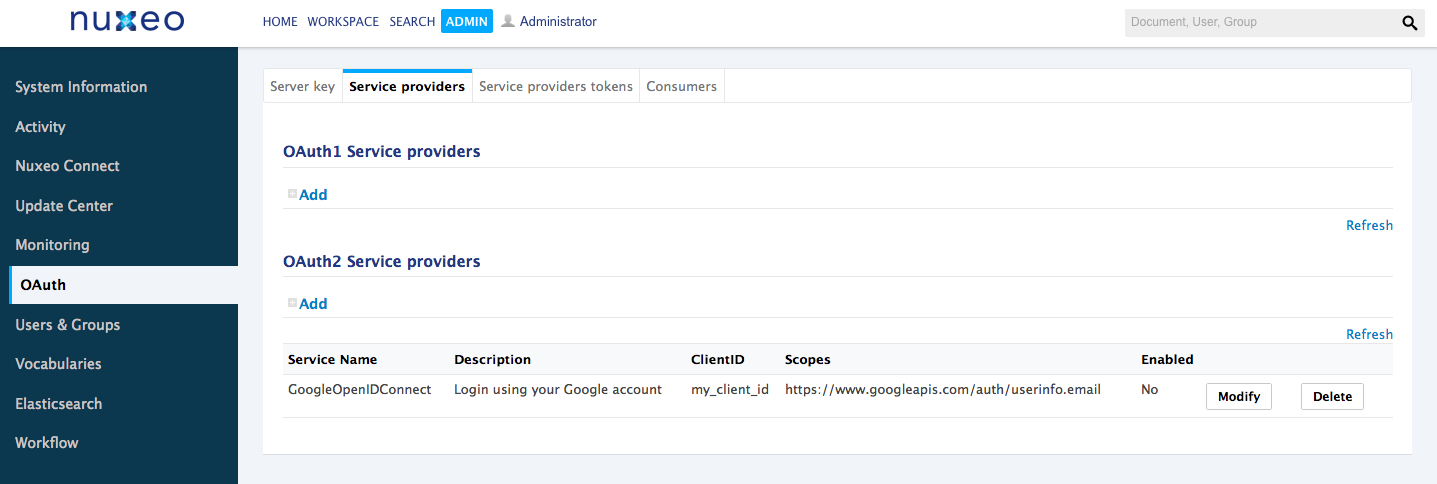Viewport: 1437px width, 484px height.
Task: Add a new OAuth1 service provider
Action: [313, 195]
